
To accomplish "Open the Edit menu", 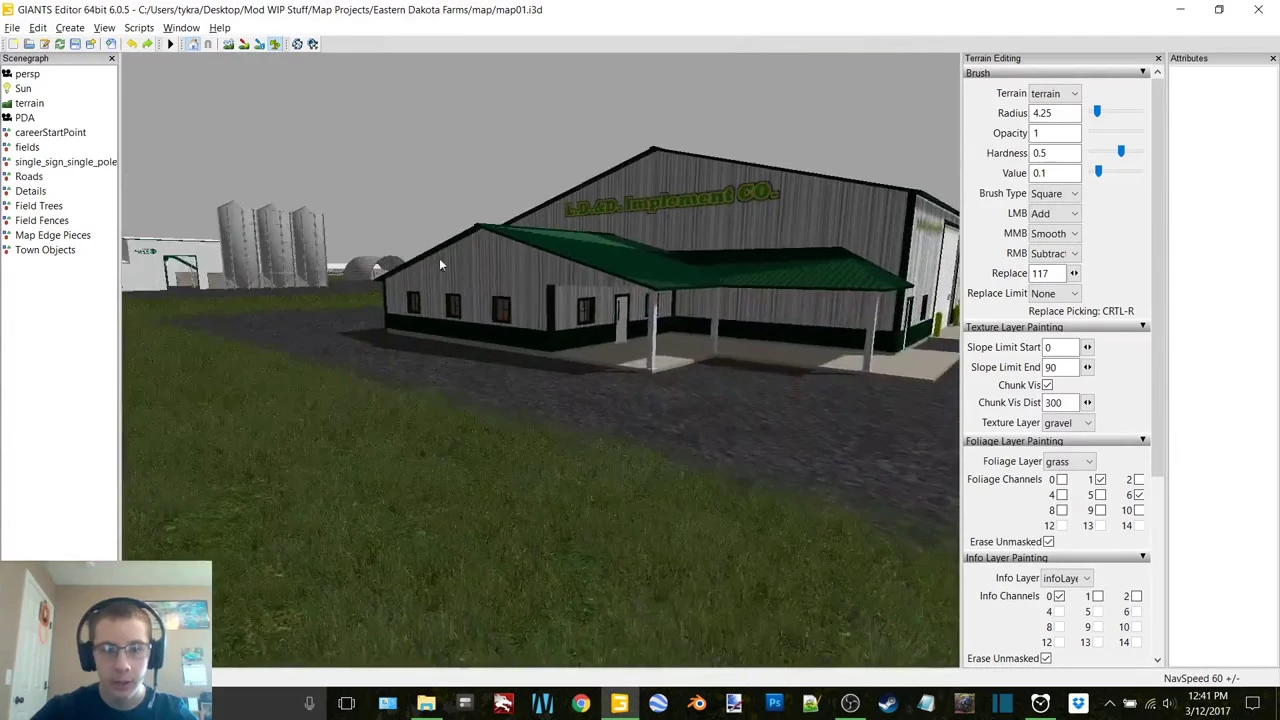I will coord(37,28).
